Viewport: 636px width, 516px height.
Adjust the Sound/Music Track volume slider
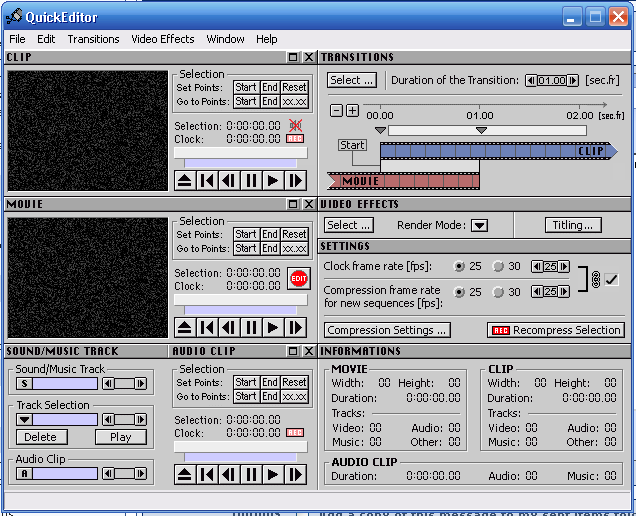click(123, 384)
